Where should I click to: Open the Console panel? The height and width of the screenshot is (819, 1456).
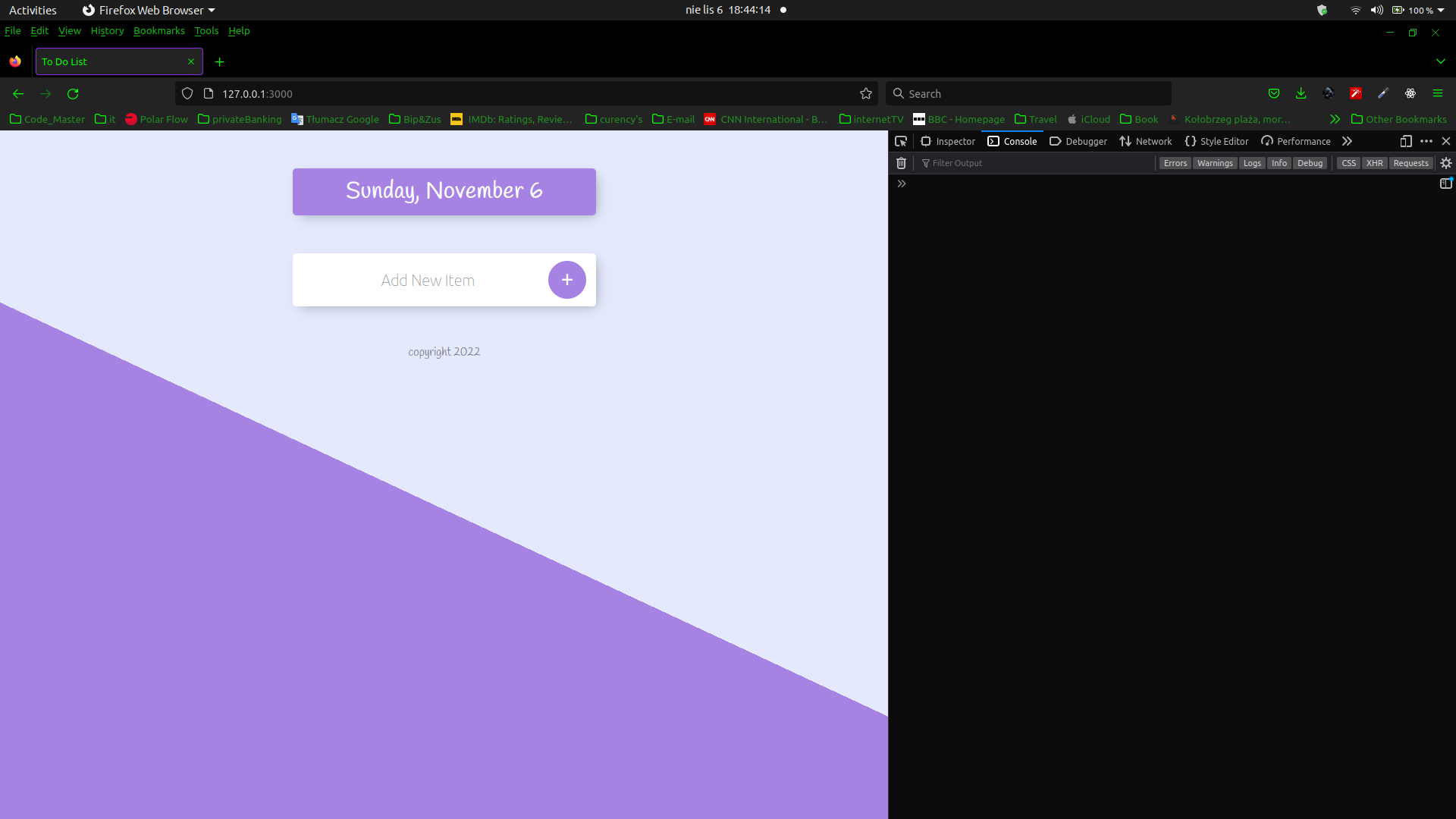coord(1012,141)
